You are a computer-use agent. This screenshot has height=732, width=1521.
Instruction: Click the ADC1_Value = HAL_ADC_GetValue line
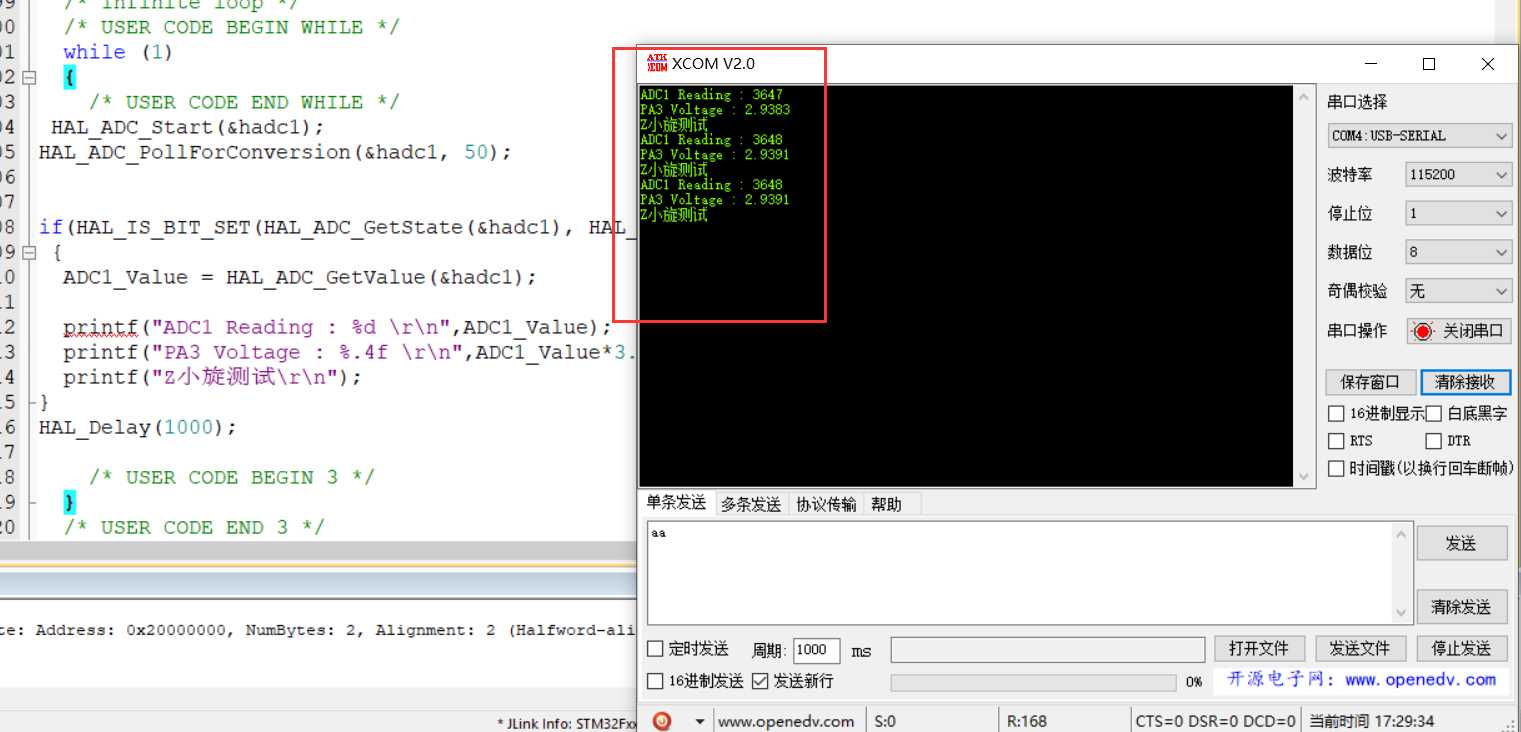[x=300, y=277]
